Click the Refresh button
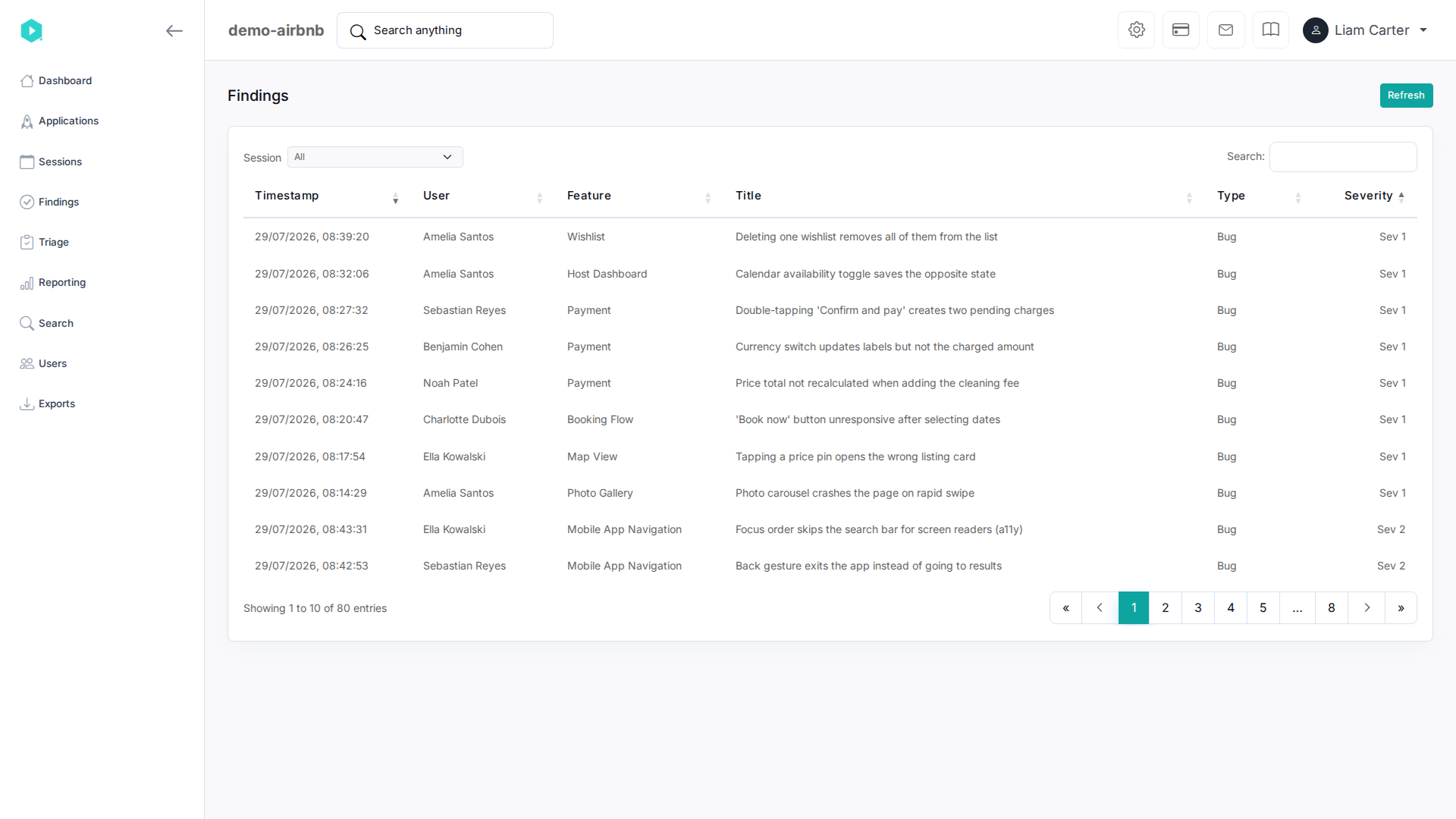Image resolution: width=1456 pixels, height=819 pixels. click(1406, 96)
